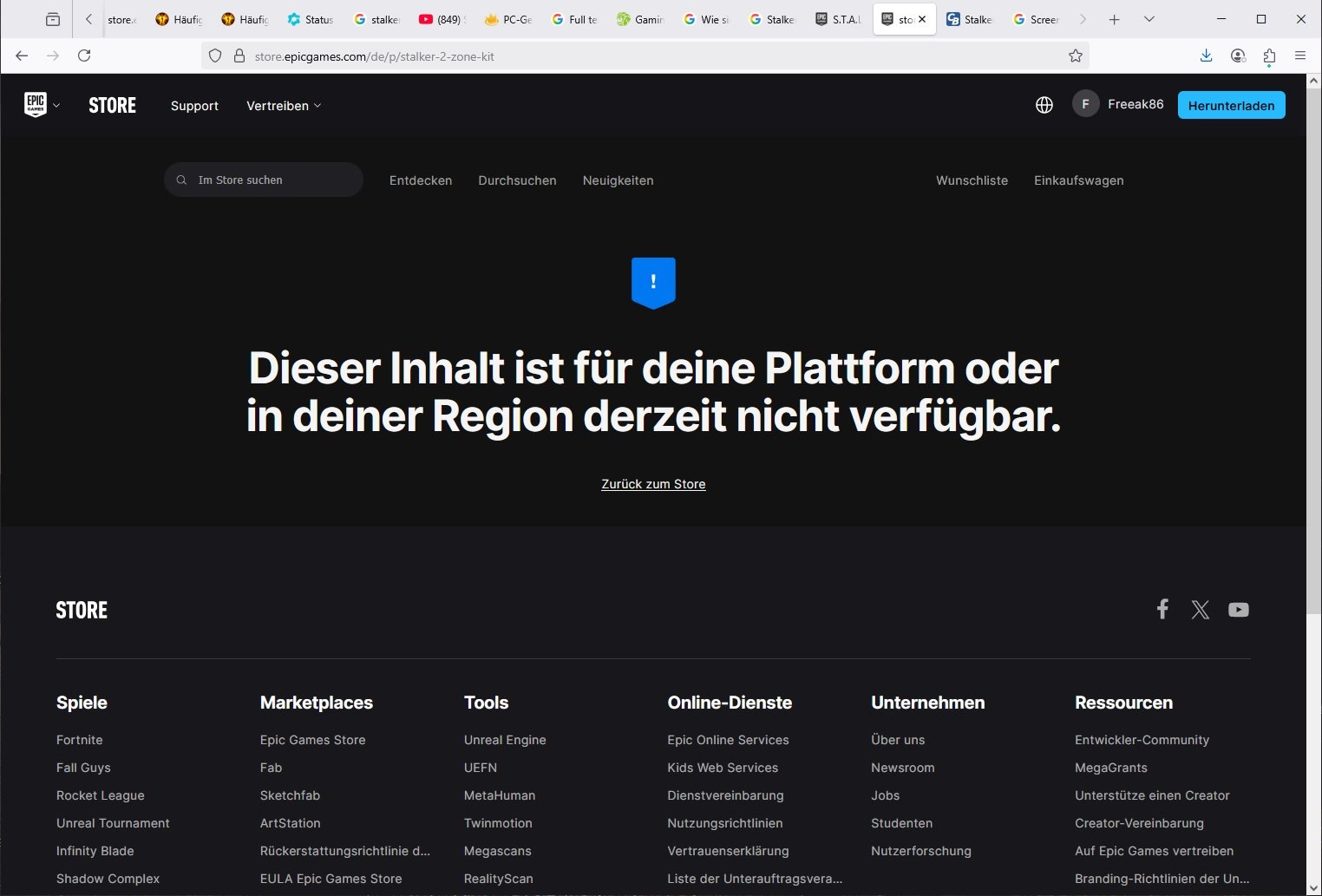Open the MetaHuman footer link
Viewport: 1322px width, 896px height.
click(x=500, y=795)
